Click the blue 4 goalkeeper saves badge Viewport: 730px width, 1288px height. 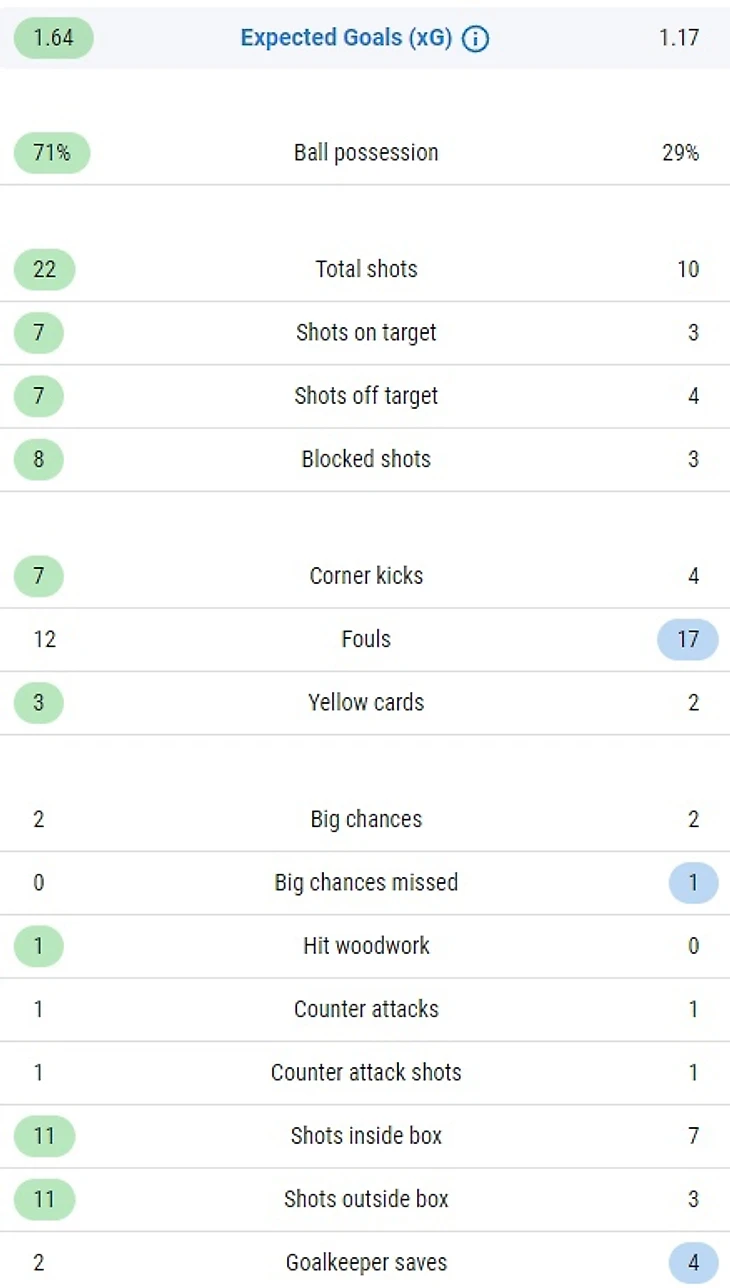point(693,1263)
